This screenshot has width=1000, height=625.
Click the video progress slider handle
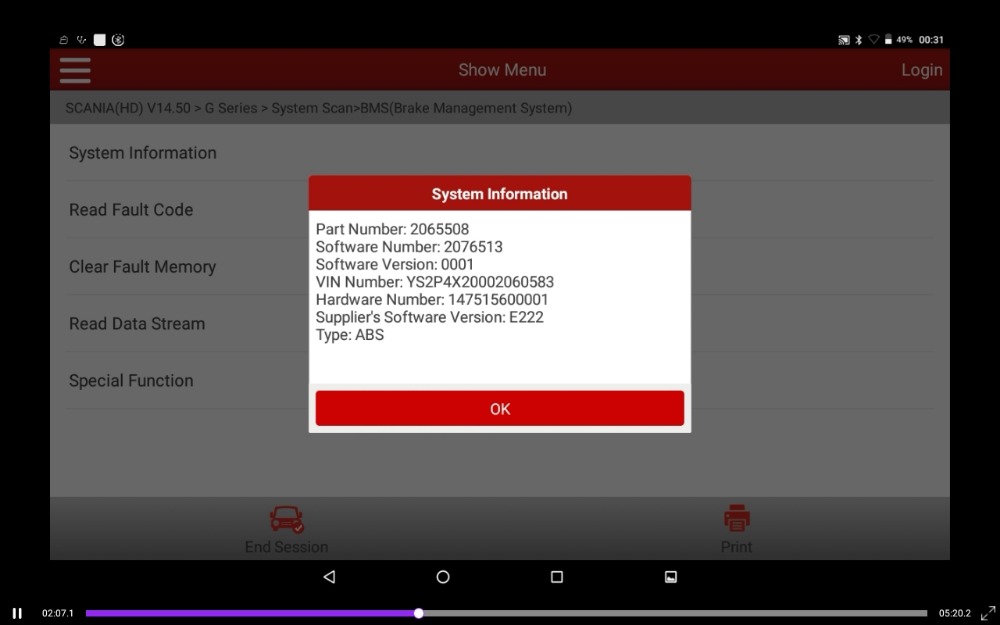(418, 613)
